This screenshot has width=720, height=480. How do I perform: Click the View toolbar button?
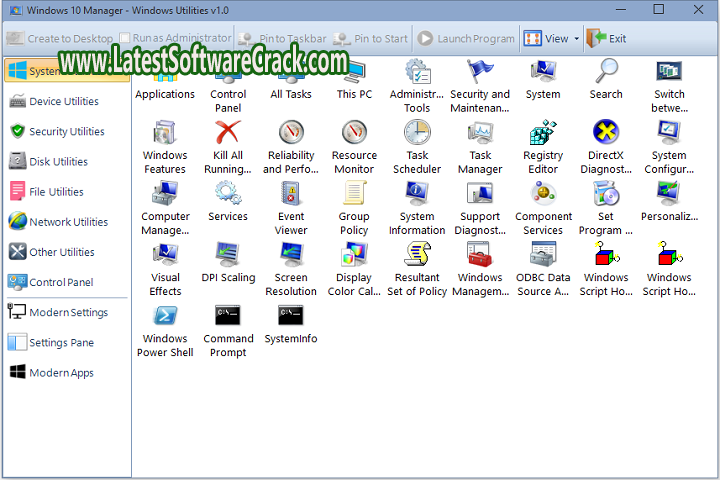(546, 39)
